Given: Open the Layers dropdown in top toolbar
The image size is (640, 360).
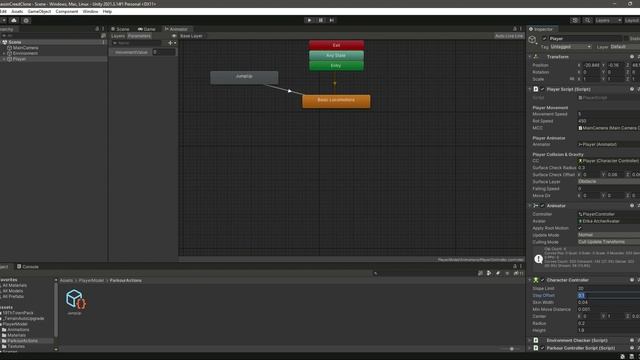Looking at the screenshot, I should pos(608,20).
